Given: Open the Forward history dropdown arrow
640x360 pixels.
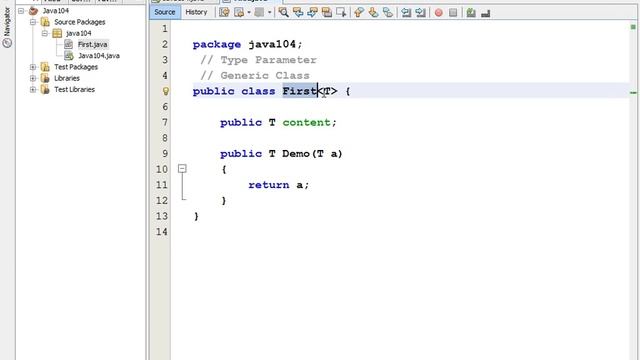Looking at the screenshot, I should (x=269, y=12).
